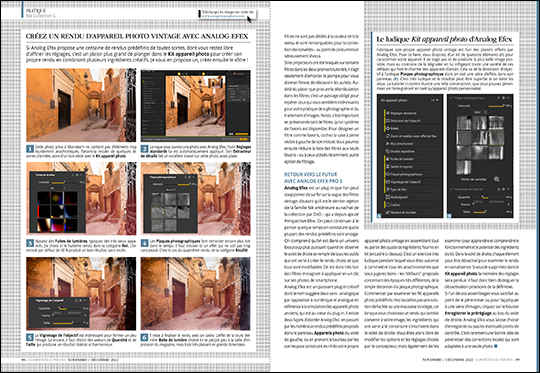
Task: Add a control point next to Points de contrôle
Action: click(496, 179)
